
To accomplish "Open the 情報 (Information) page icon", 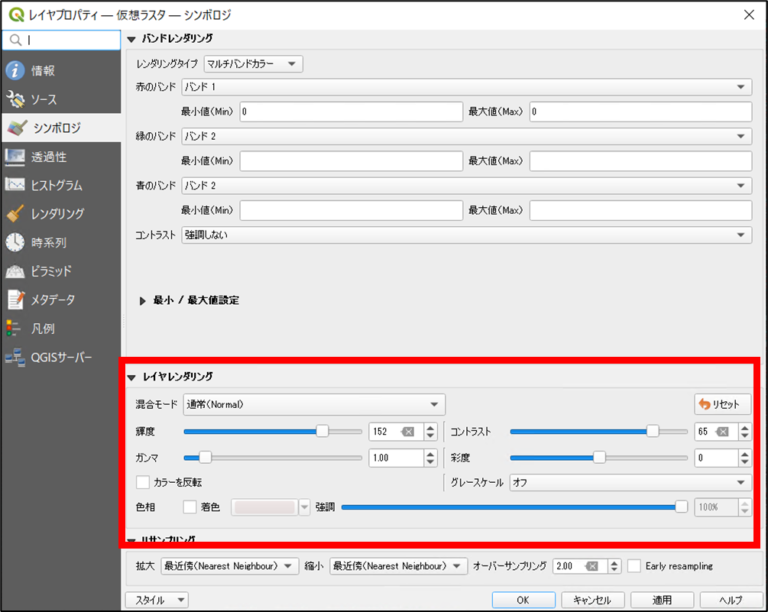I will tap(15, 71).
